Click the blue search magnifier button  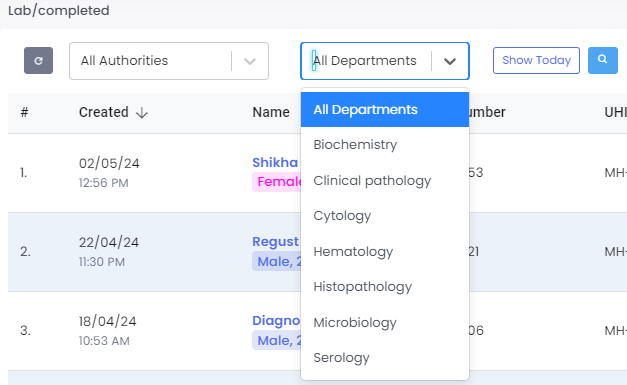603,60
